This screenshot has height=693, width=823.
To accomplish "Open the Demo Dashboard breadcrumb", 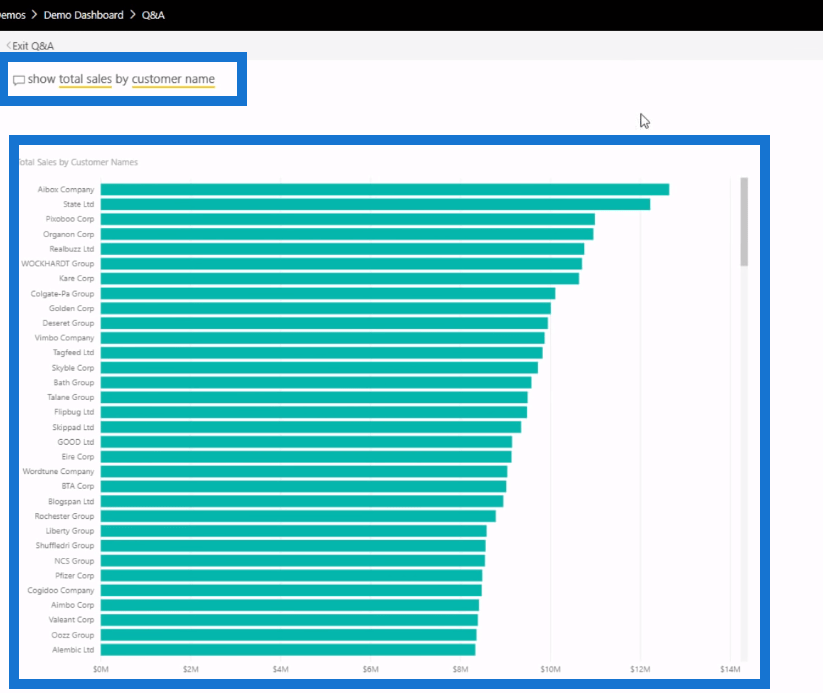I will [84, 15].
